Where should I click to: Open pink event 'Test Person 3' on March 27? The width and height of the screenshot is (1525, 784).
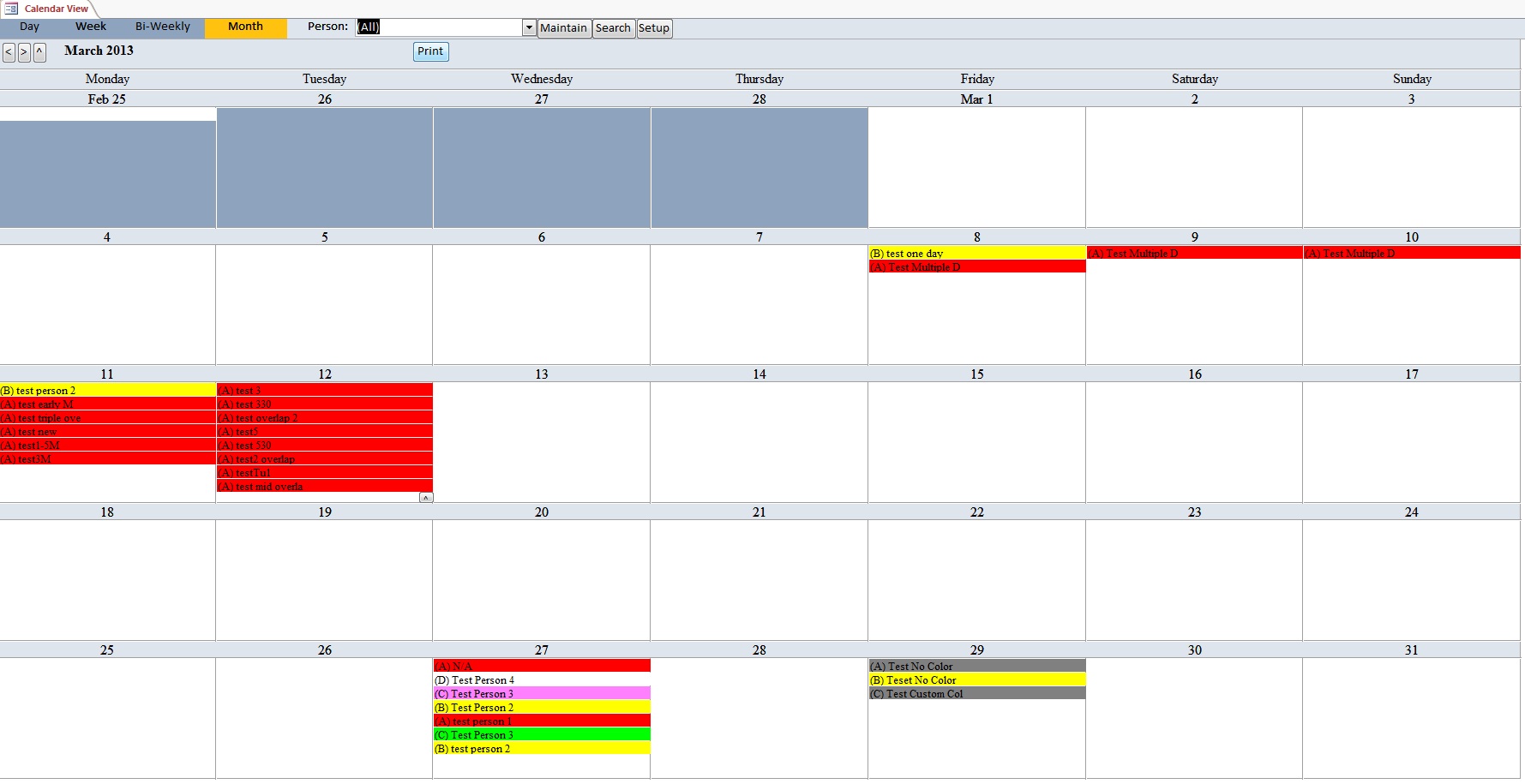541,693
